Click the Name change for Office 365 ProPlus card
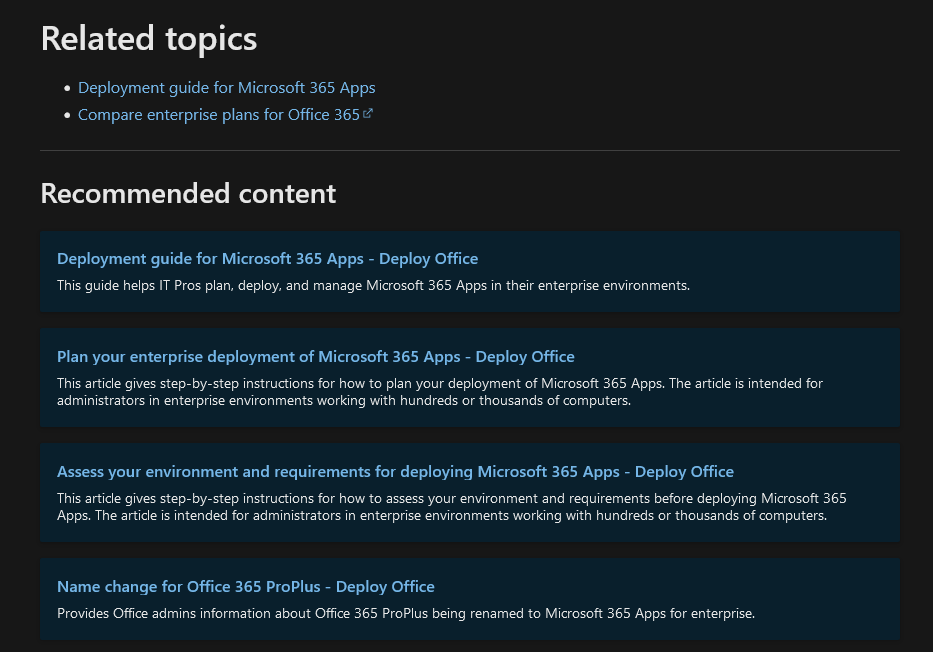 click(246, 586)
